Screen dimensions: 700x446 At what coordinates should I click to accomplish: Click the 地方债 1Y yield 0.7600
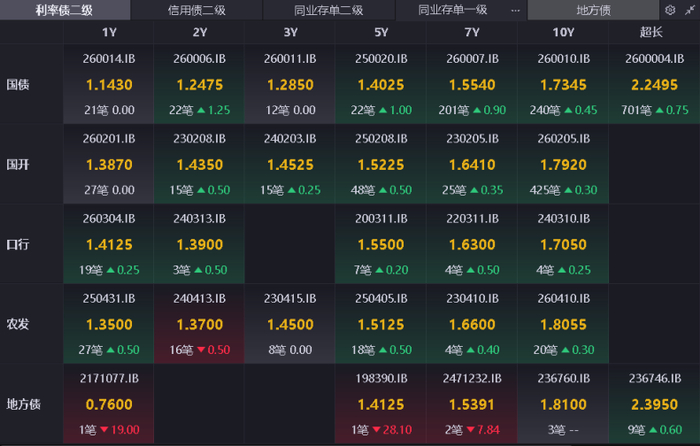109,404
